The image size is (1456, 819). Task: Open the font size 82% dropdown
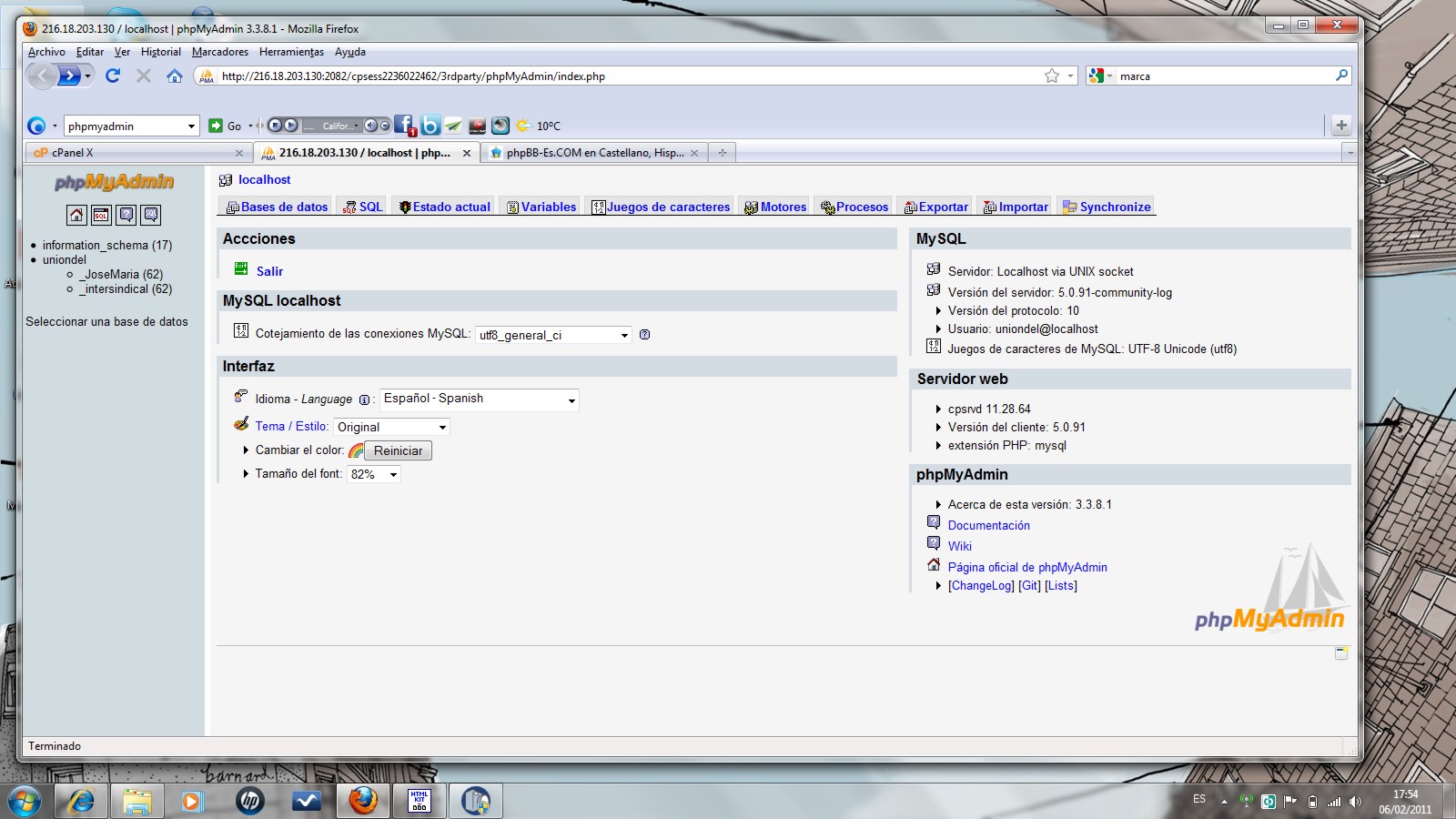coord(374,474)
